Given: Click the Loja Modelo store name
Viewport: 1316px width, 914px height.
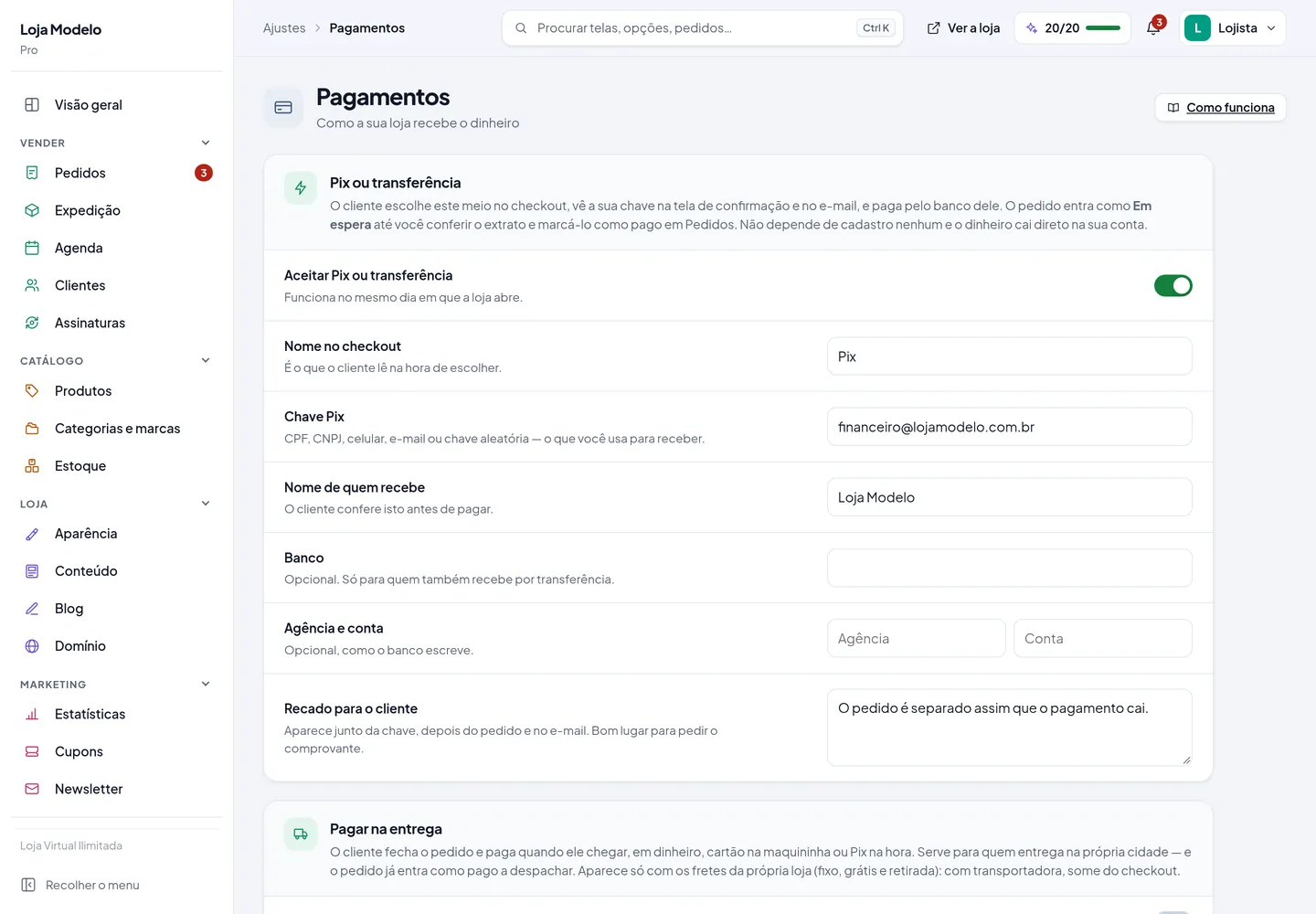Looking at the screenshot, I should [60, 29].
